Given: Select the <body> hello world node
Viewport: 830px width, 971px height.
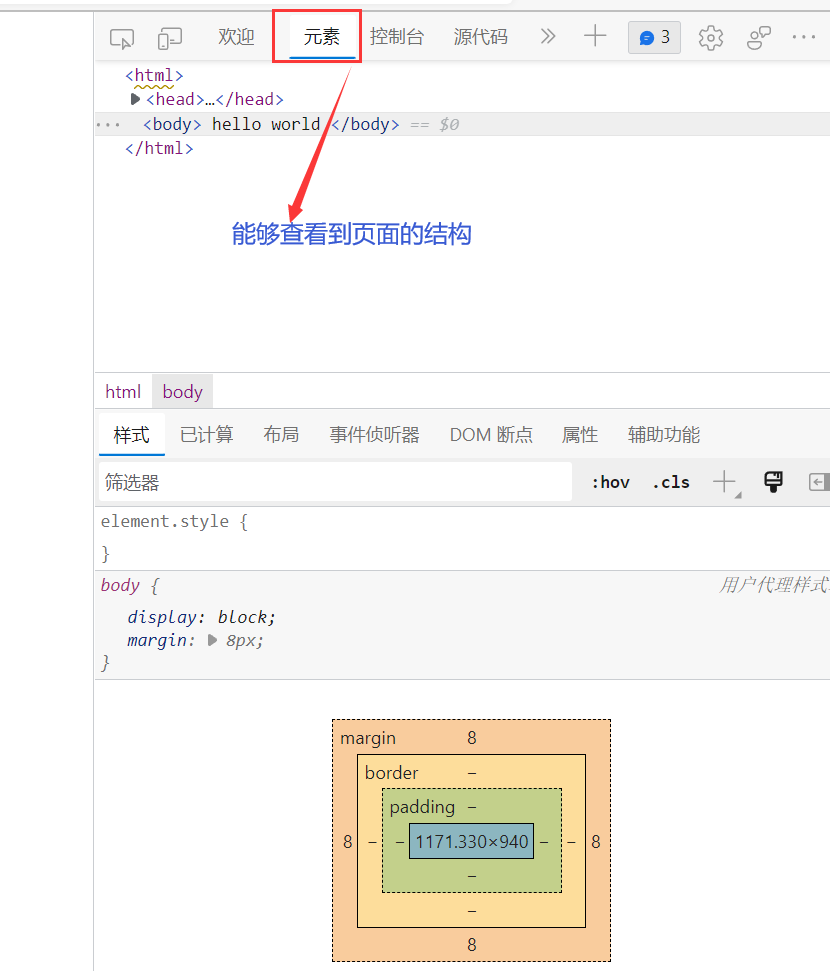Looking at the screenshot, I should pyautogui.click(x=271, y=124).
